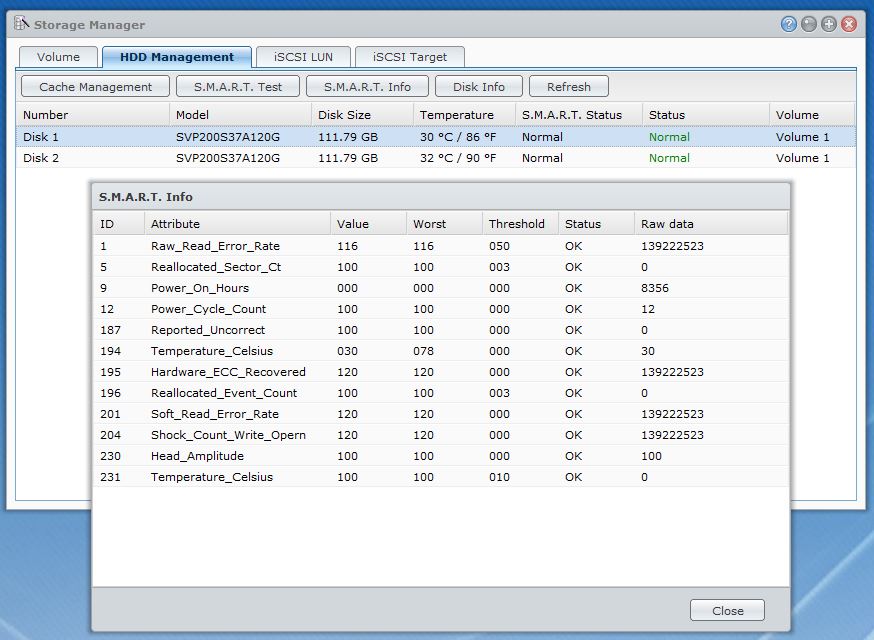Click the Storage Manager app icon in title bar
874x640 pixels.
tap(21, 24)
